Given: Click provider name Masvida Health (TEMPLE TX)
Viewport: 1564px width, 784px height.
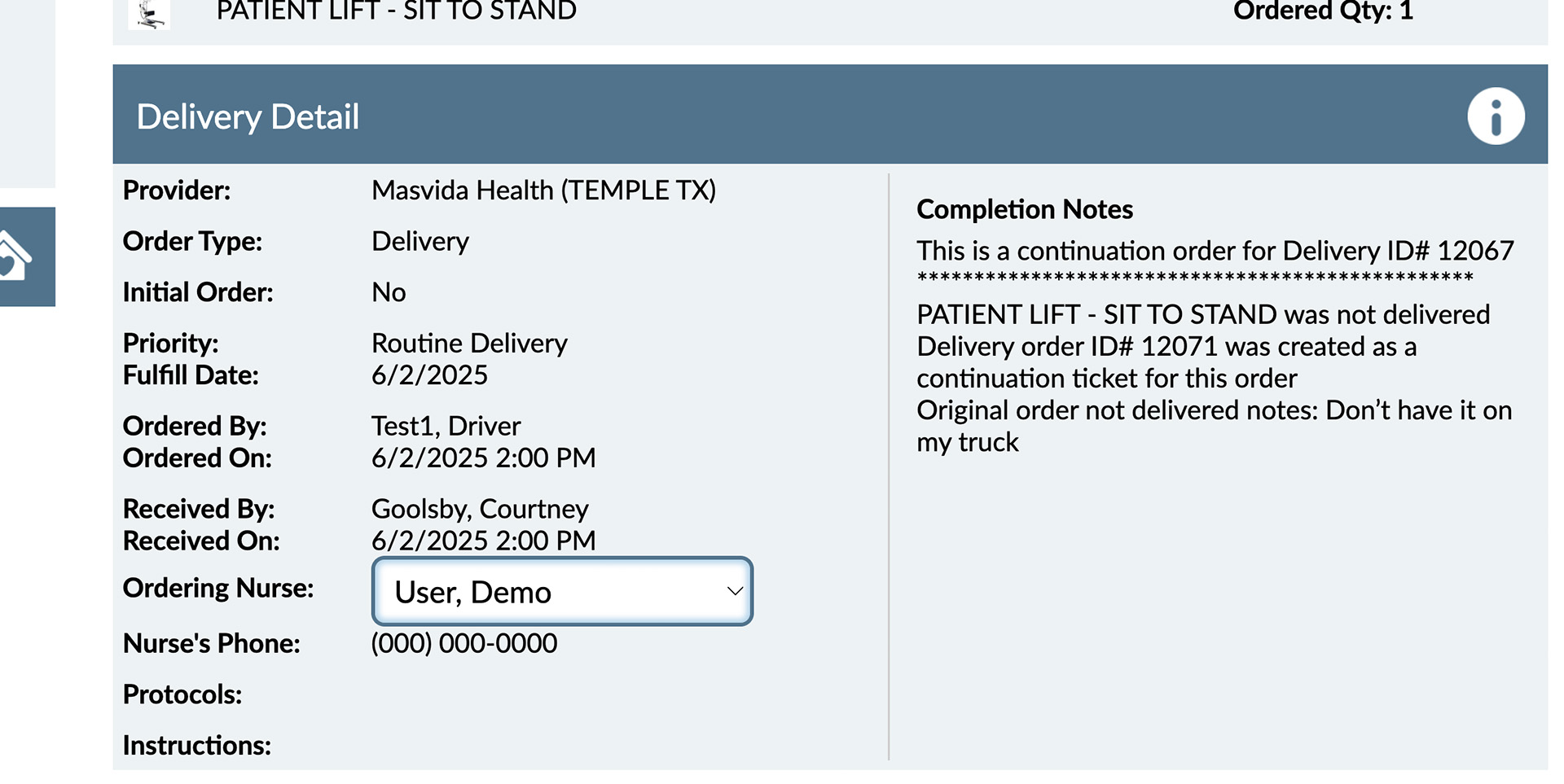Looking at the screenshot, I should 543,191.
